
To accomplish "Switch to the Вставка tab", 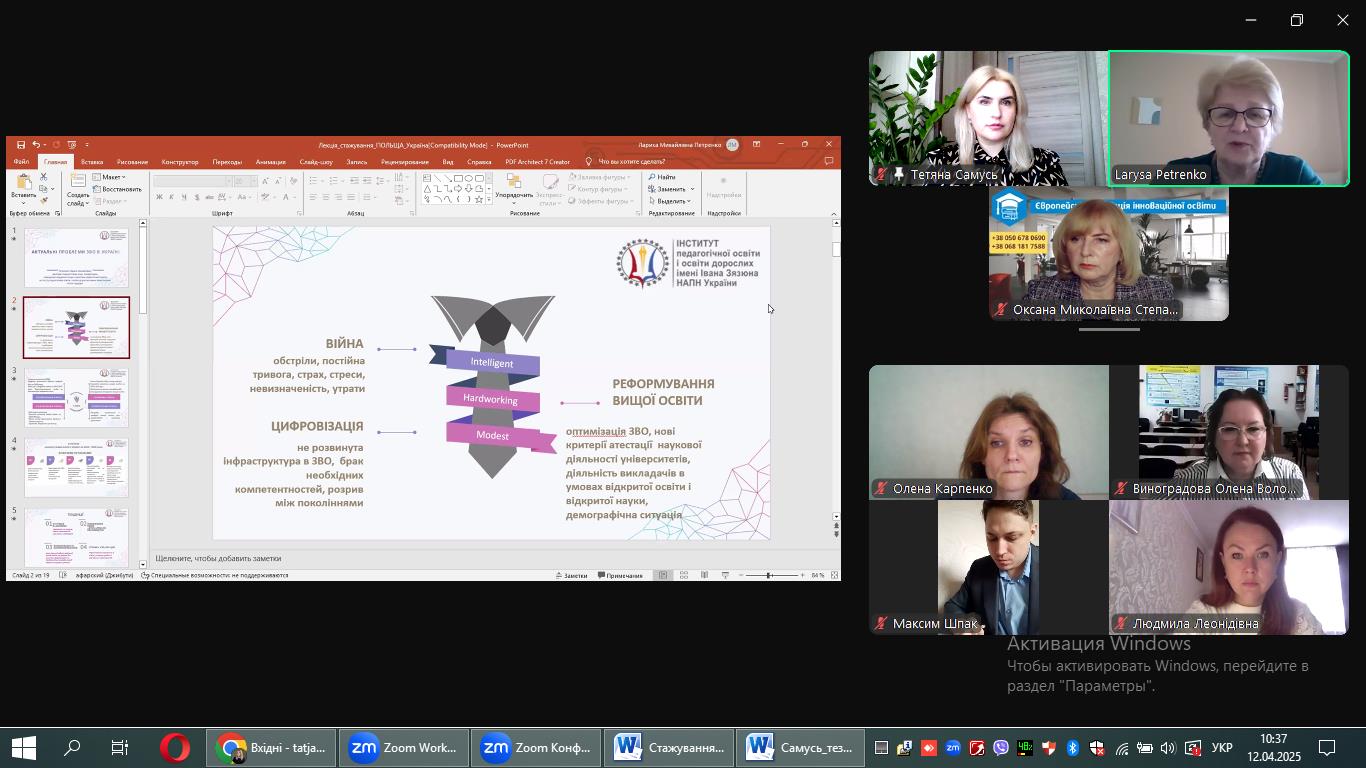I will 92,161.
